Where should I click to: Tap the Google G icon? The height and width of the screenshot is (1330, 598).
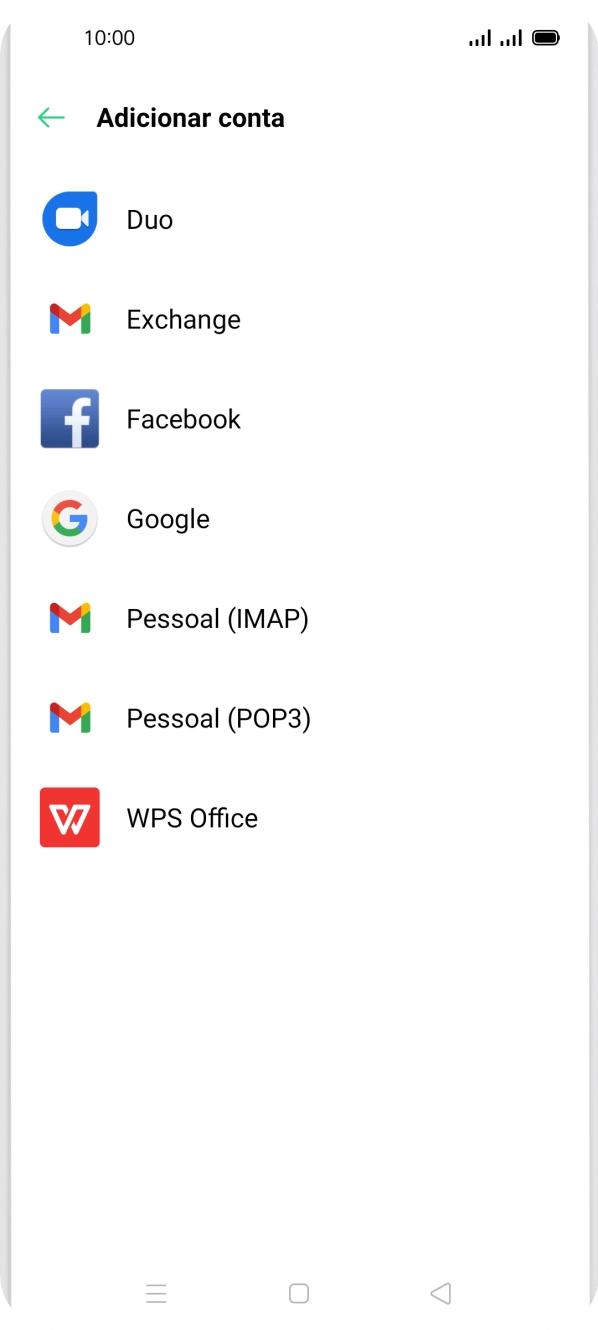[x=69, y=519]
